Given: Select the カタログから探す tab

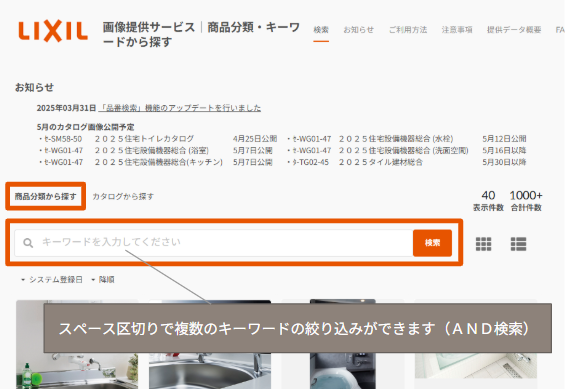Looking at the screenshot, I should 123,196.
